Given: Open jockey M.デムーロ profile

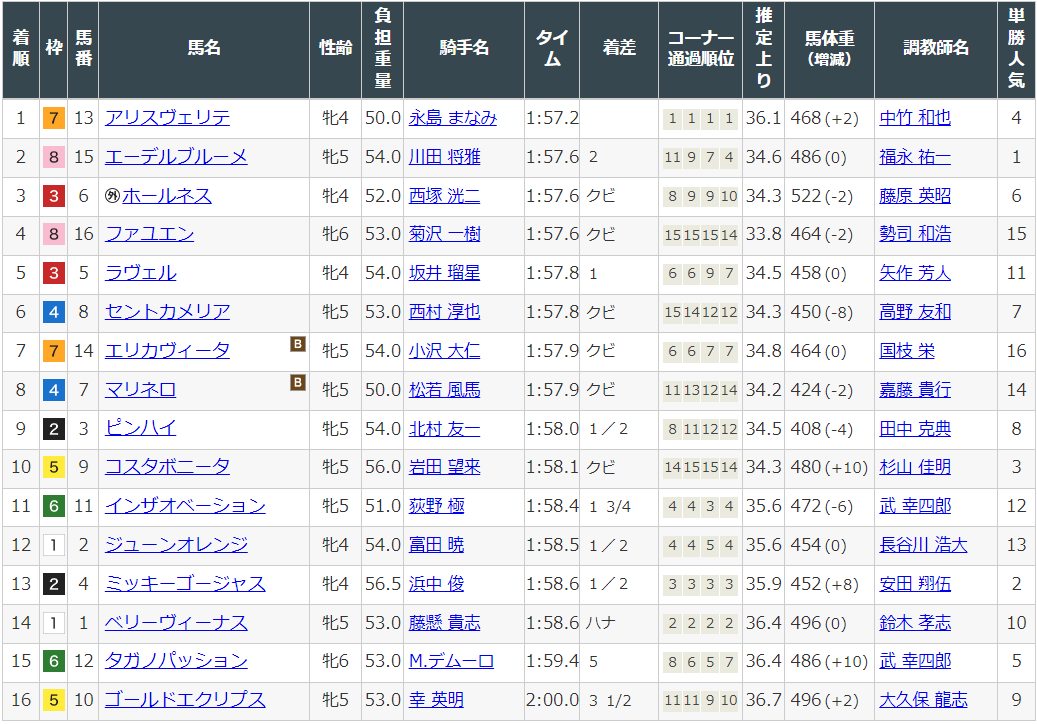Looking at the screenshot, I should 451,661.
